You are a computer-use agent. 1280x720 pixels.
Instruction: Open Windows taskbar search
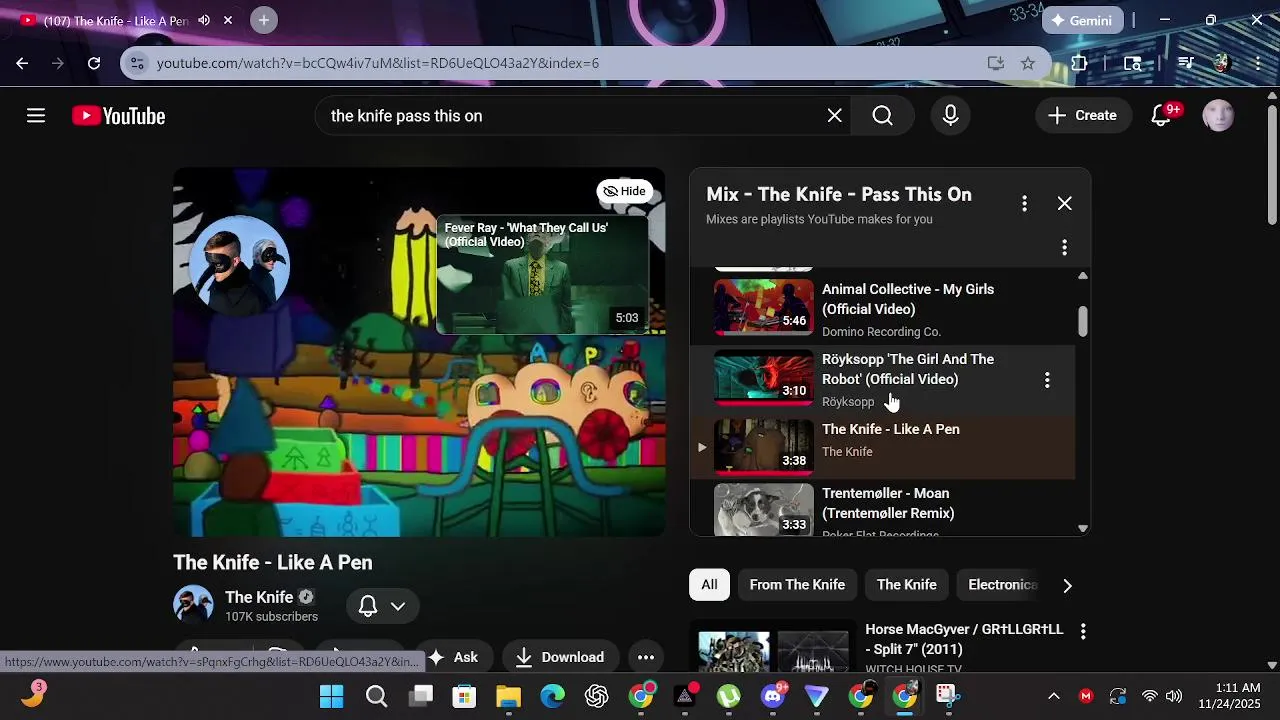click(376, 696)
